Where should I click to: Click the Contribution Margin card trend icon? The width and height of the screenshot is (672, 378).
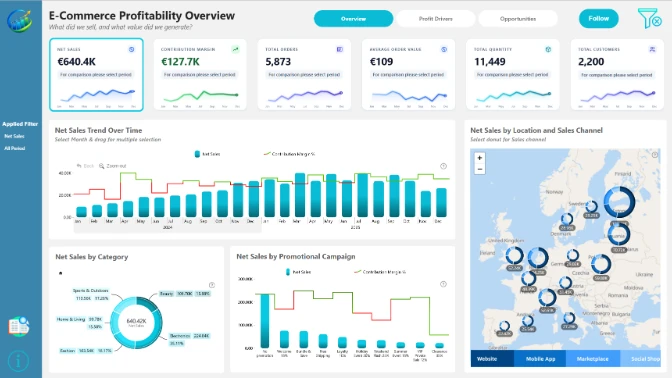[x=235, y=49]
